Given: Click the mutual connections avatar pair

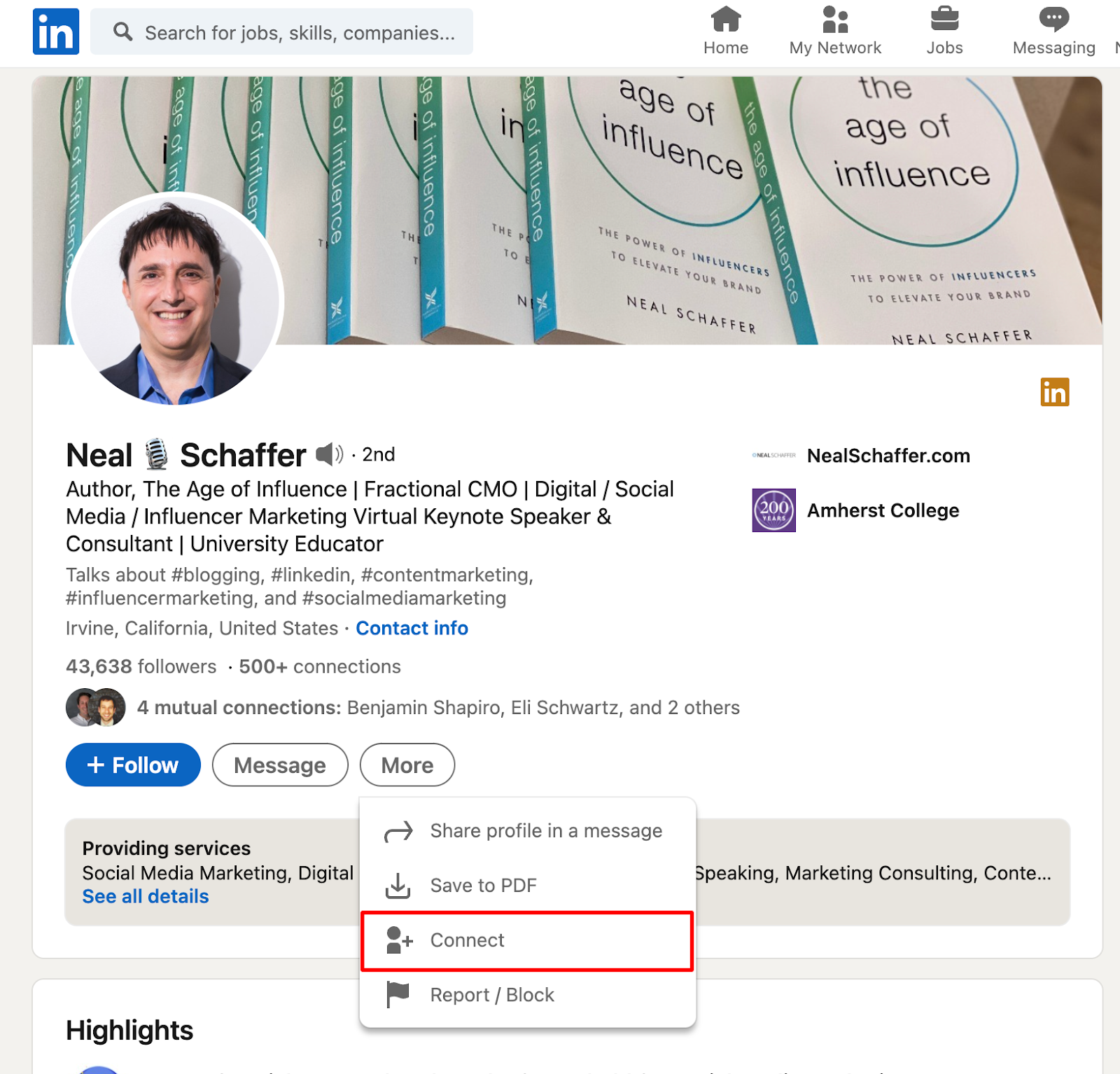Looking at the screenshot, I should 96,707.
